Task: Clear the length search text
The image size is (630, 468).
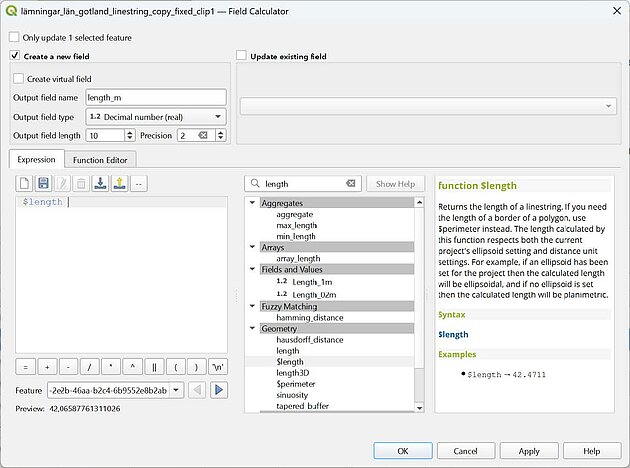Action: (351, 184)
